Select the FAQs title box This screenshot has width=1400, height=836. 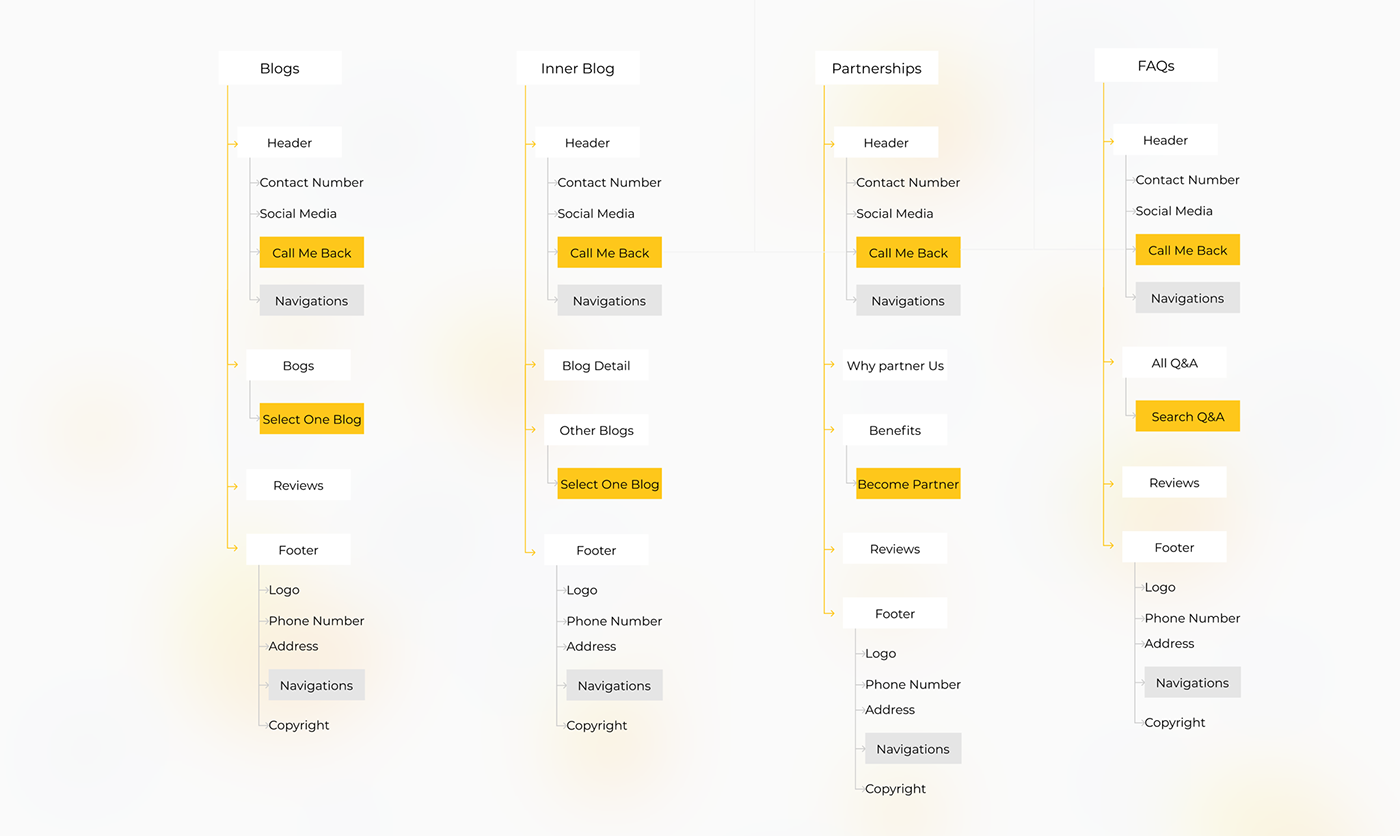(x=1155, y=65)
